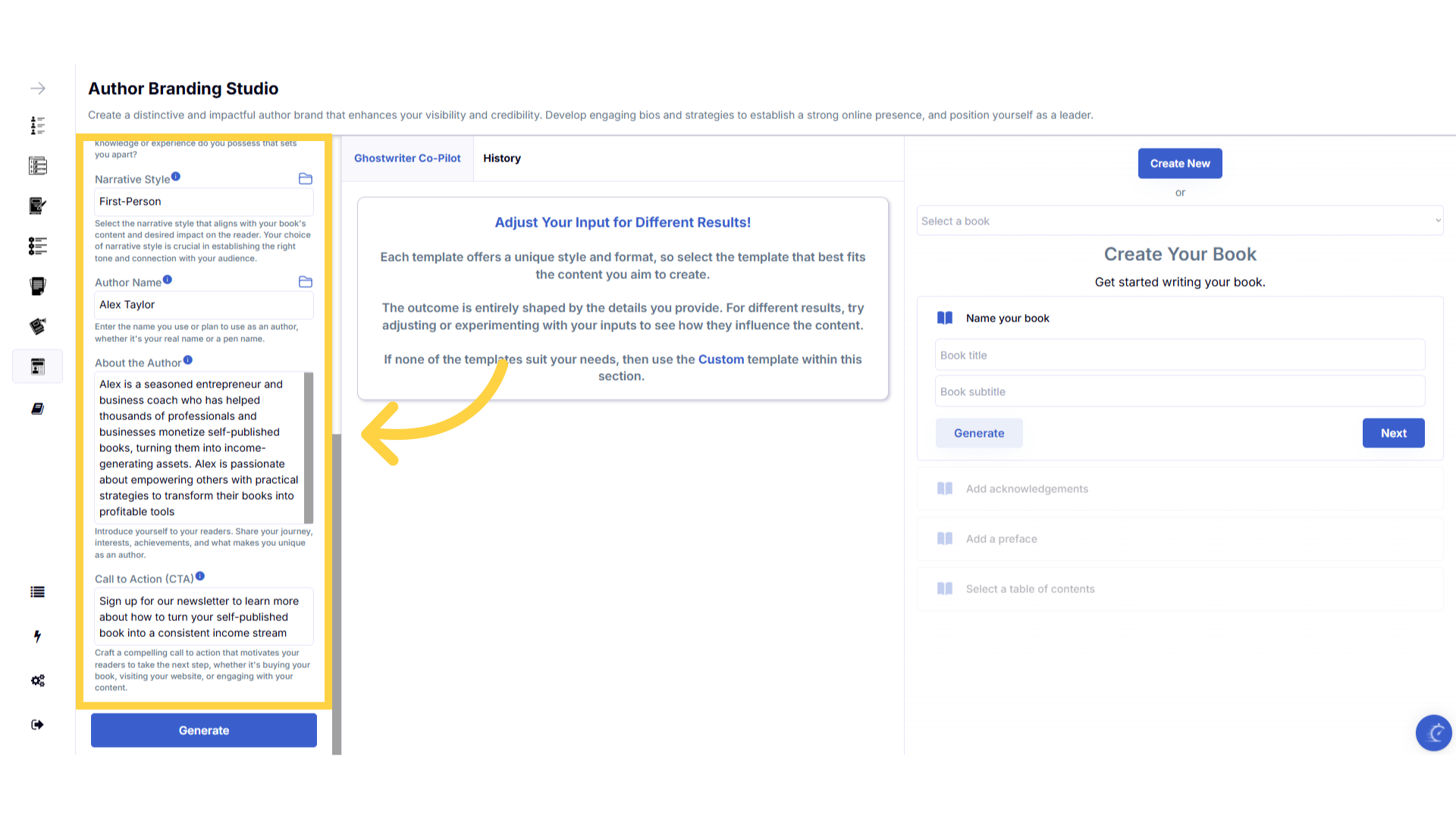Expand Add acknowledgements section
This screenshot has height=819, width=1456.
1027,489
